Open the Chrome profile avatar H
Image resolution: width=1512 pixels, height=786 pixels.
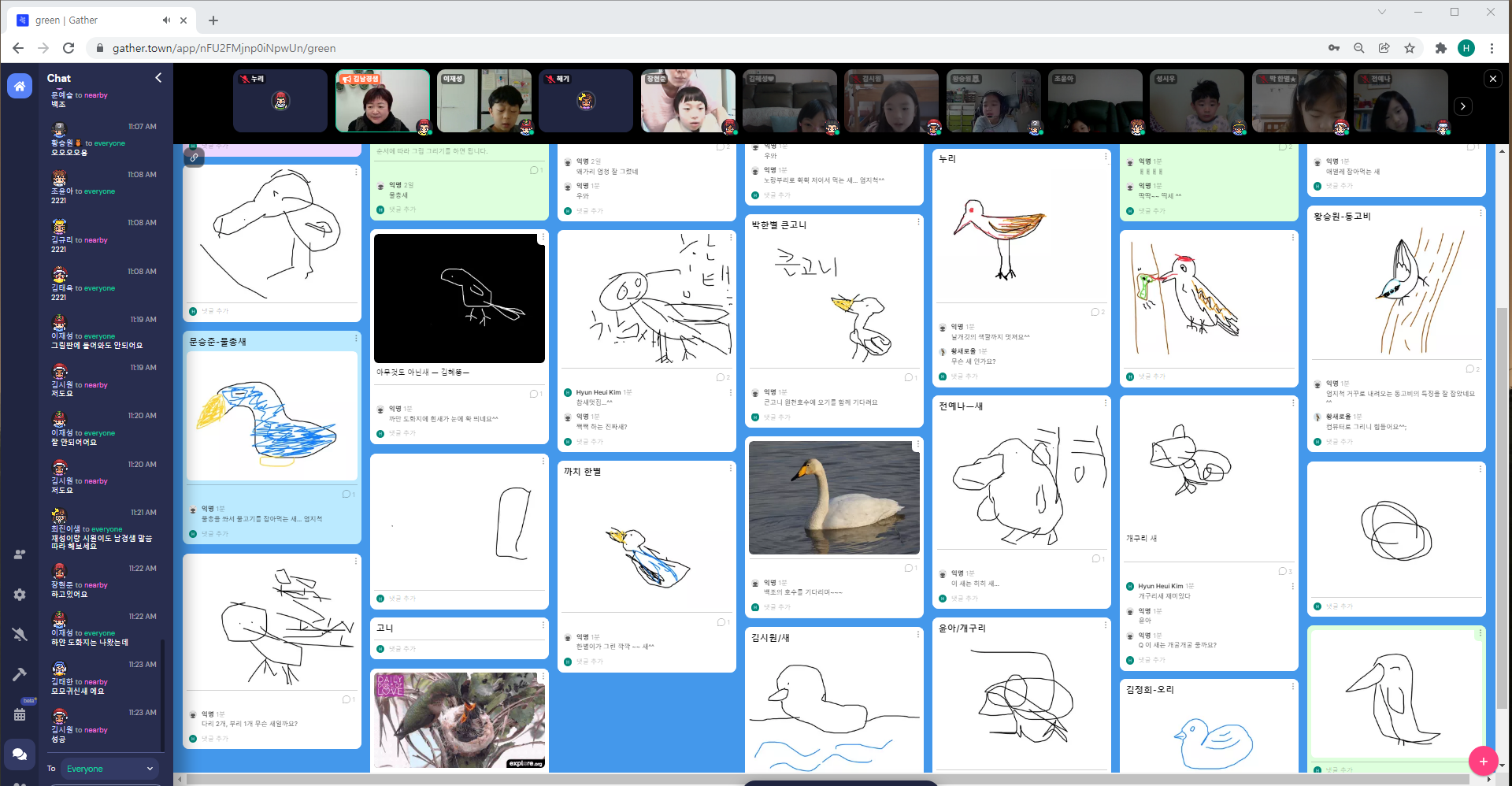pos(1466,48)
